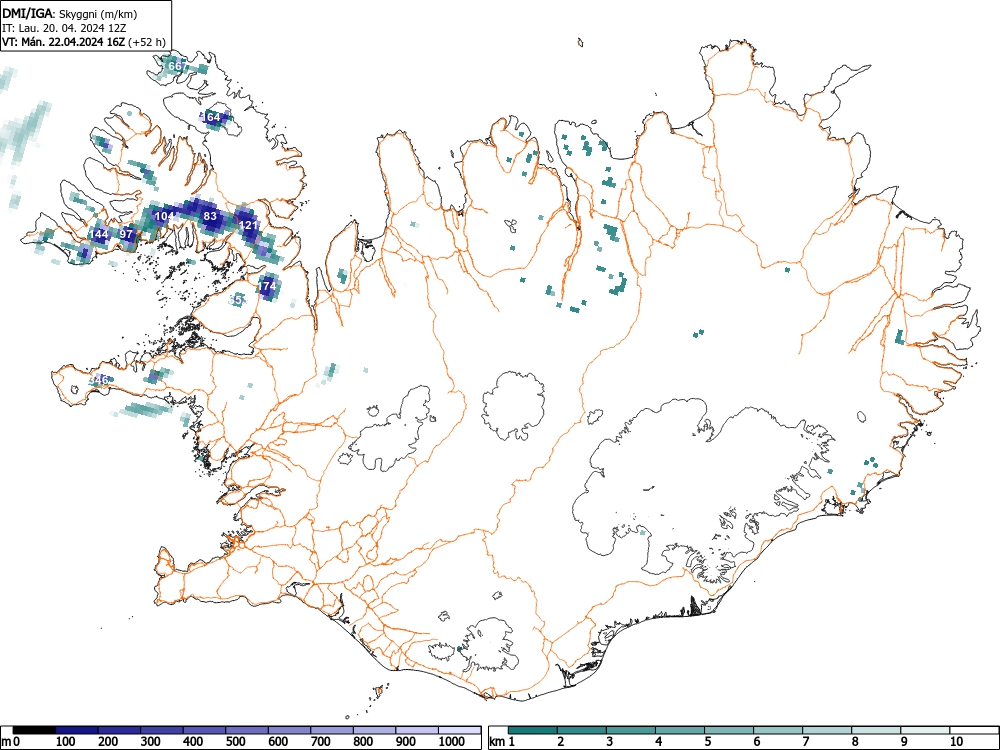Click the 'VT: Mán. 22.04.2024 16Z' valid time text
The width and height of the screenshot is (1000, 750).
[64, 43]
